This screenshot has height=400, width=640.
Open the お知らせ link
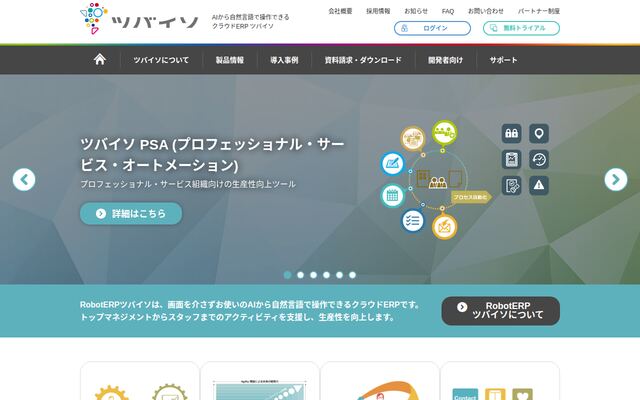tap(416, 11)
